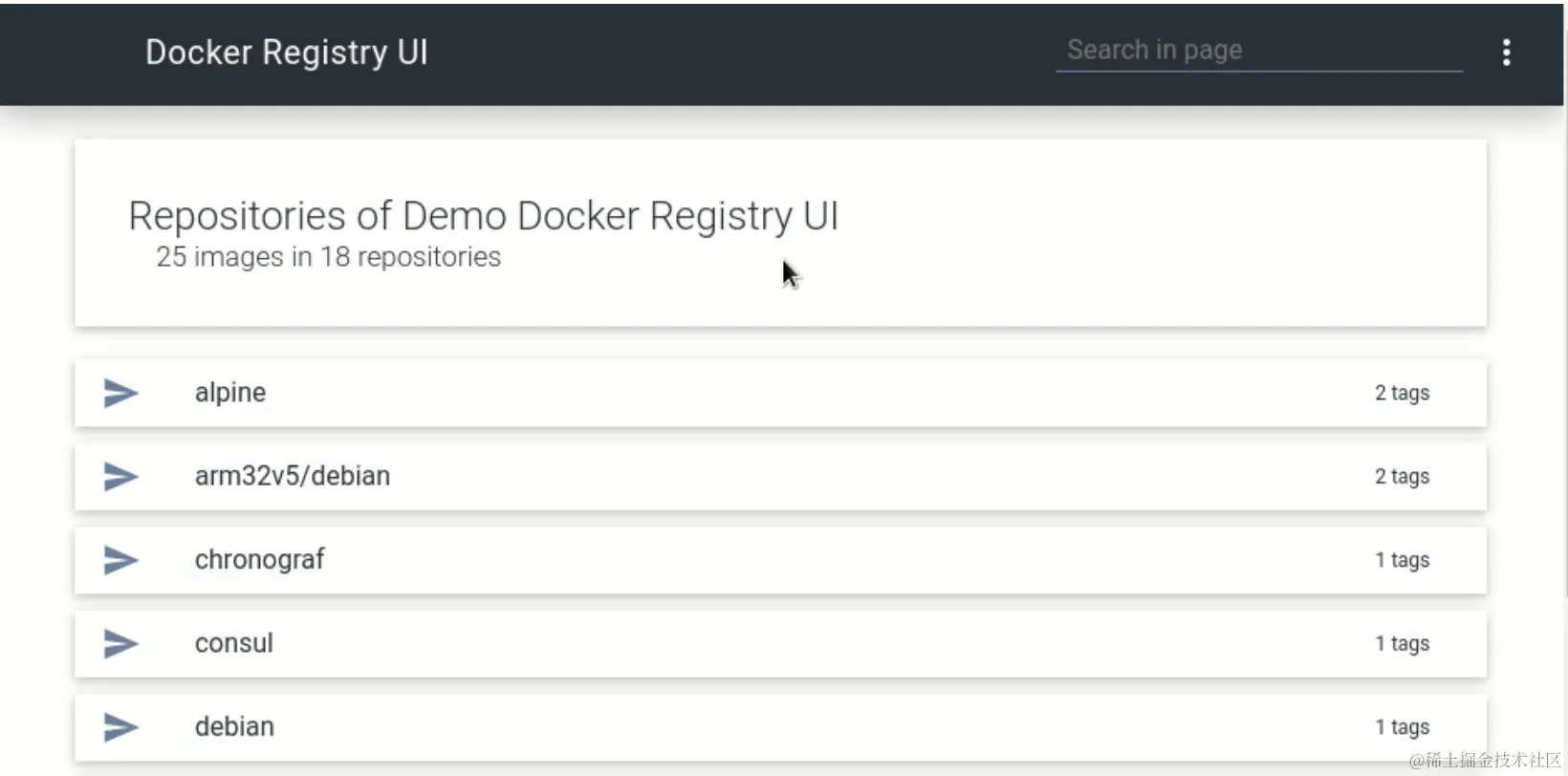This screenshot has height=776, width=1568.
Task: Open the debian repository
Action: pyautogui.click(x=780, y=727)
